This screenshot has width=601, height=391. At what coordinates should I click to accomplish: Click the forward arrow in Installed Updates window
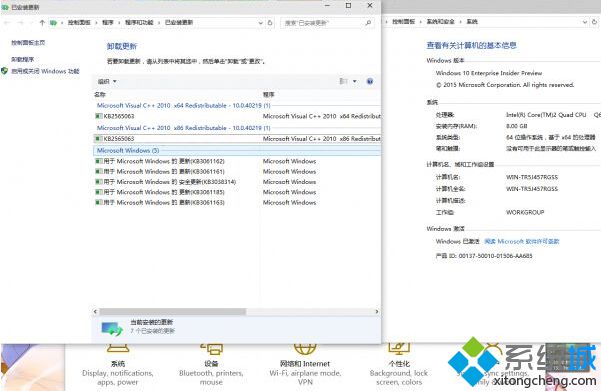coord(21,23)
